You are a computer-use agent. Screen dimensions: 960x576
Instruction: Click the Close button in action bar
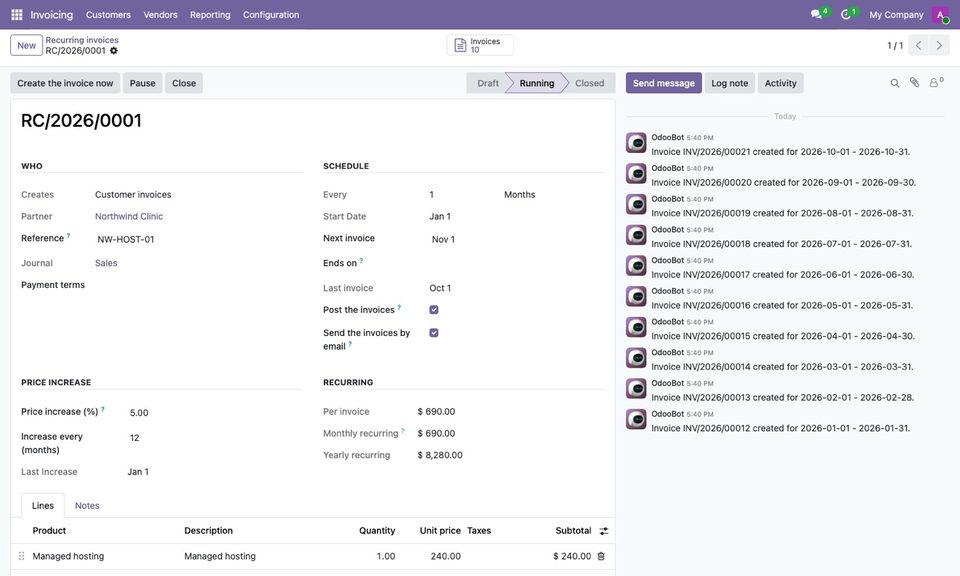(x=184, y=83)
